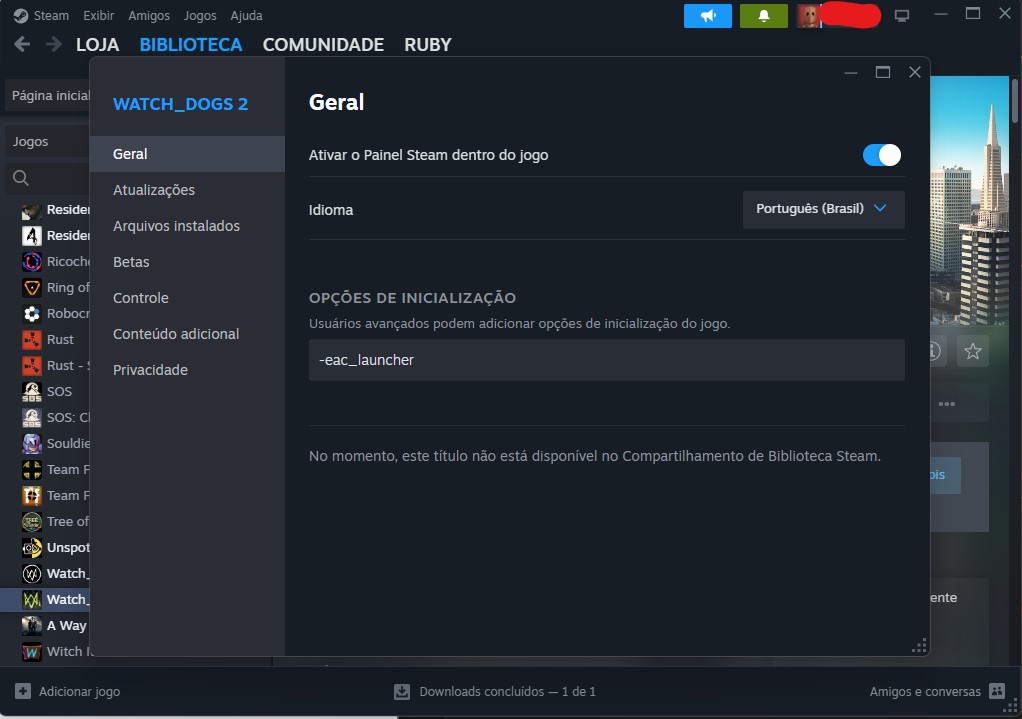Open the Jogos library filter dropdown
Viewport: 1022px width, 719px height.
point(47,141)
